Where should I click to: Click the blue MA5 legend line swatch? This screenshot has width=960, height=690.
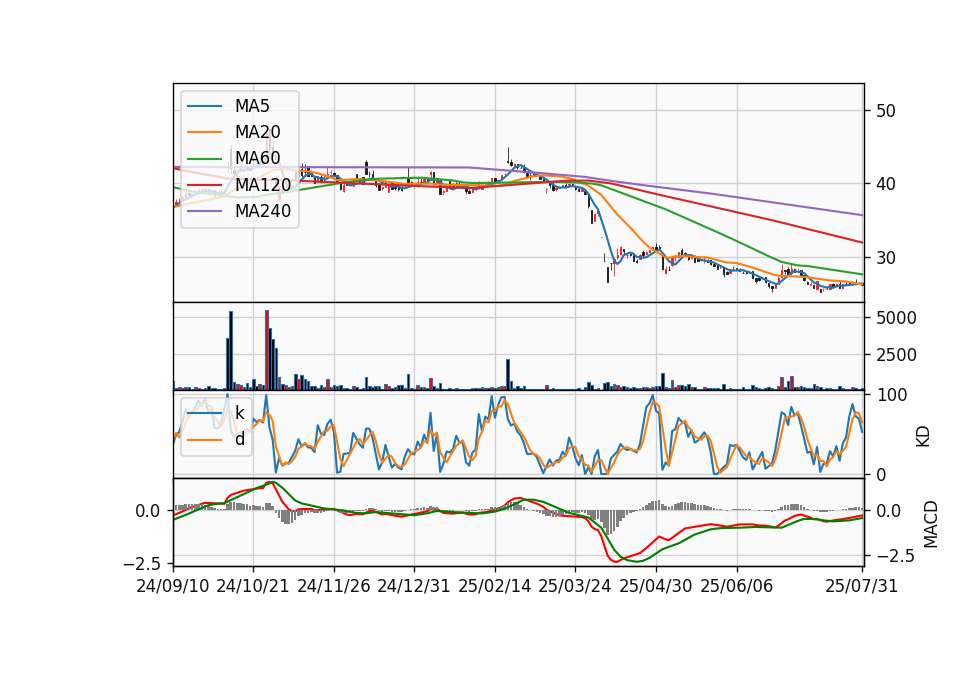pos(204,106)
